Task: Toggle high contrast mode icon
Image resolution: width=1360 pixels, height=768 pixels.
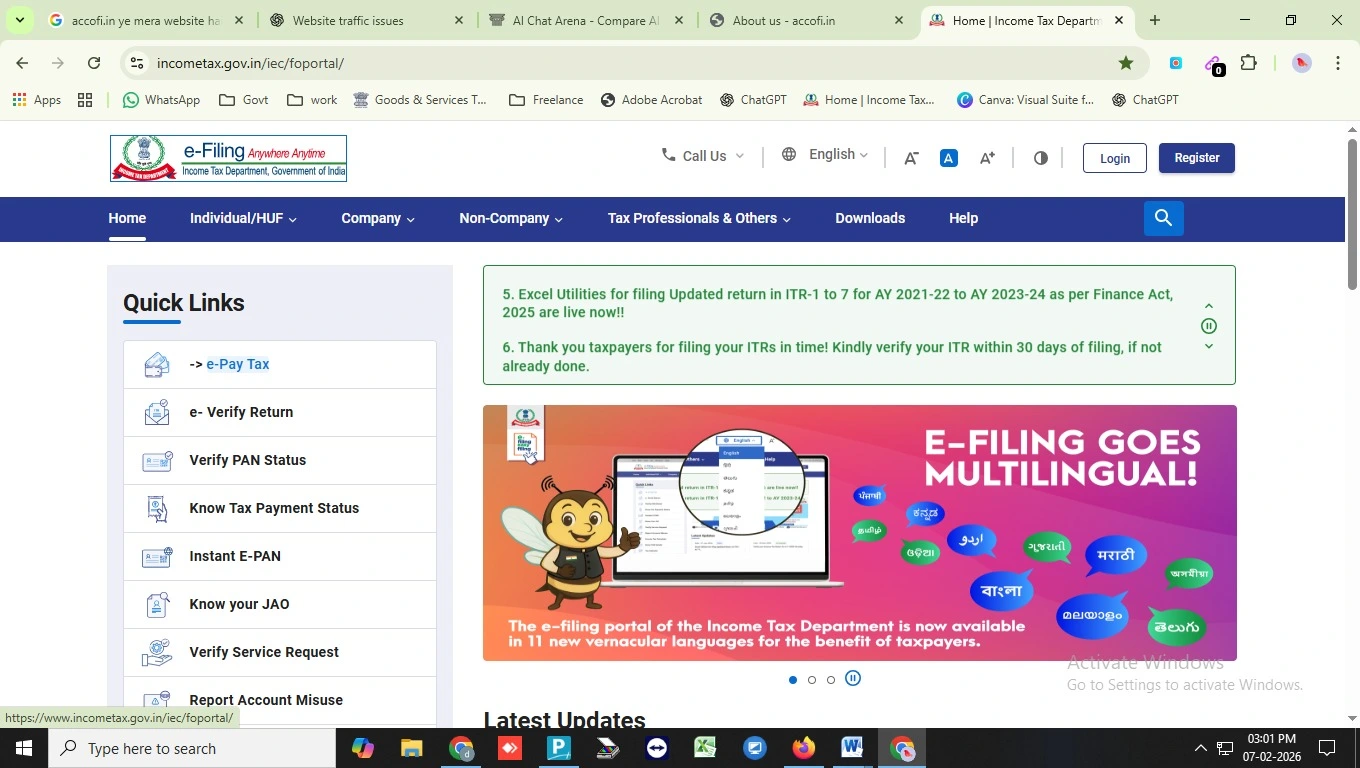Action: [x=1041, y=158]
